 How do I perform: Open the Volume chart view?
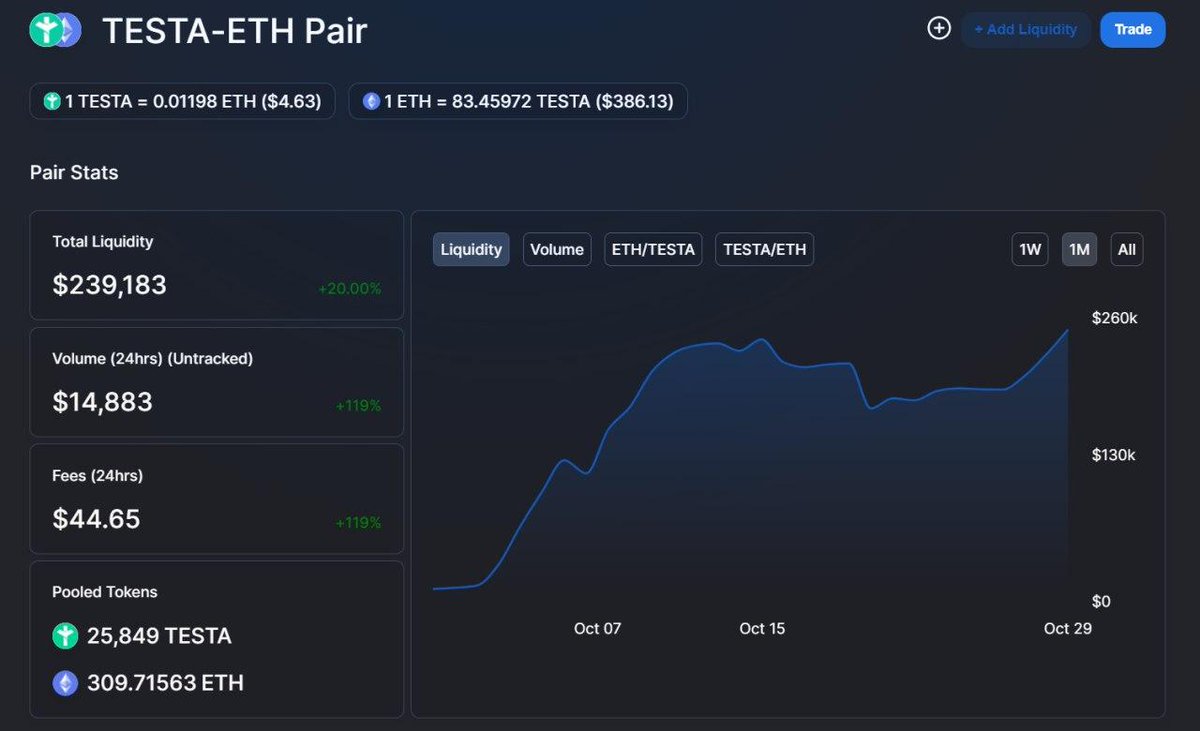coord(557,249)
